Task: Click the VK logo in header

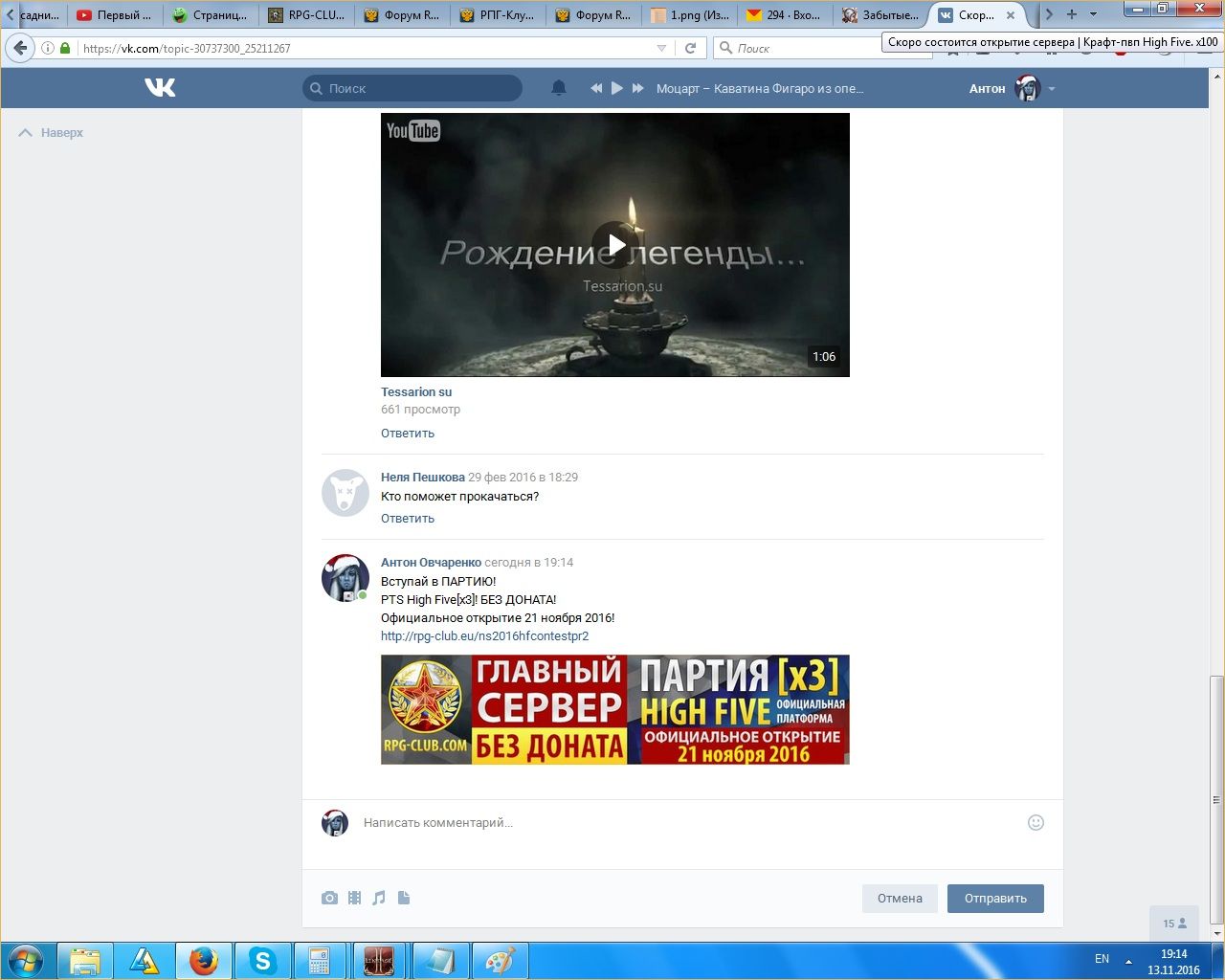Action: click(160, 88)
